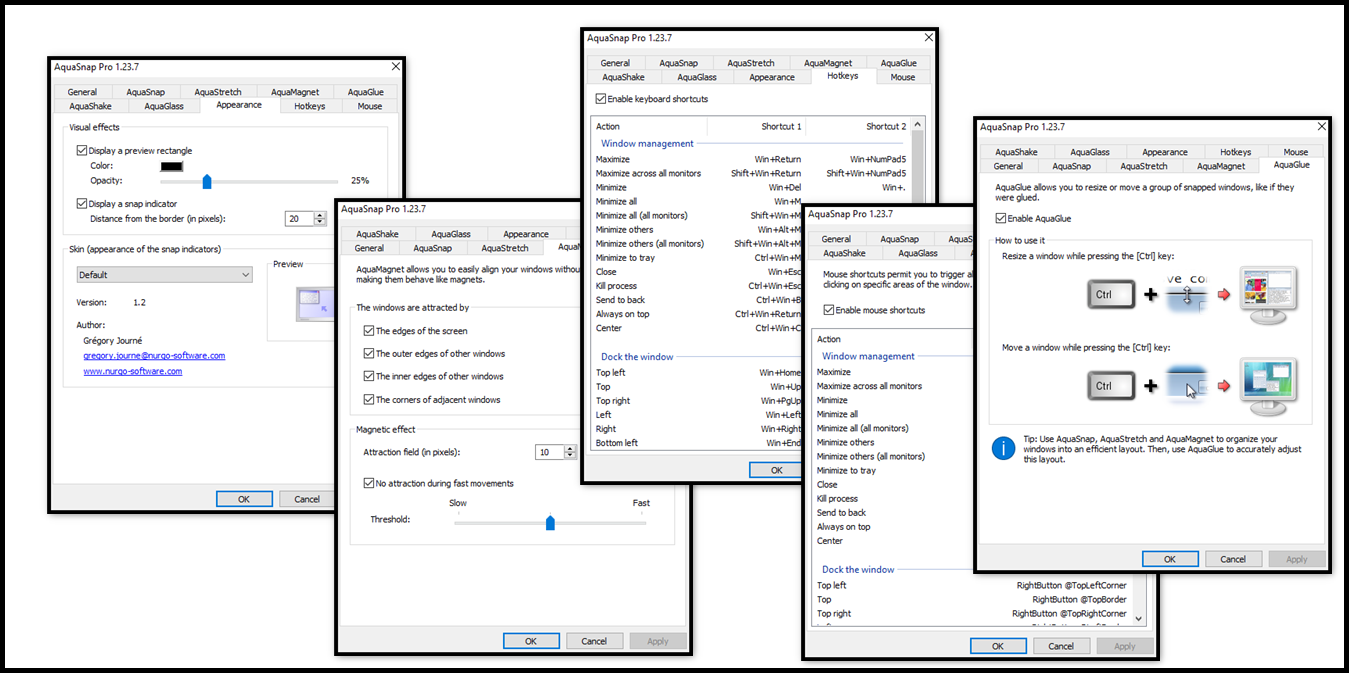Close the AquaGlue settings window
This screenshot has width=1349, height=673.
coord(1322,126)
